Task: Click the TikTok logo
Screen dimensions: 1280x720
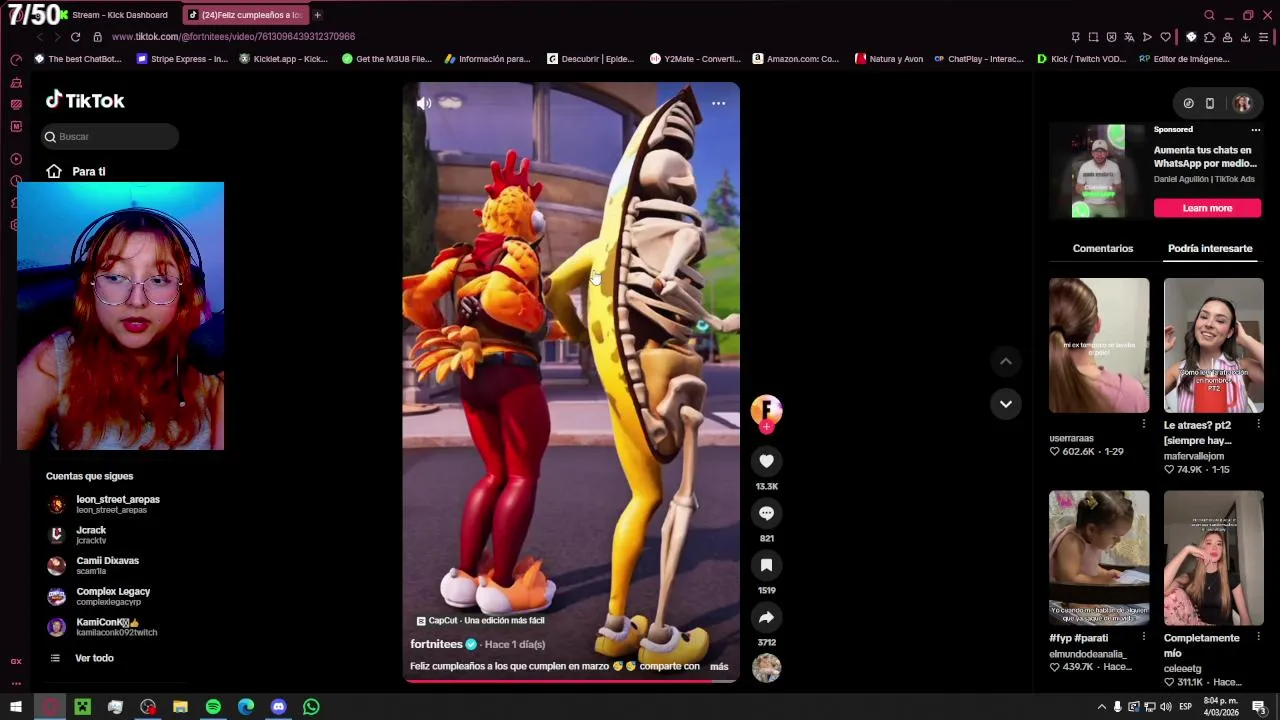Action: [85, 100]
